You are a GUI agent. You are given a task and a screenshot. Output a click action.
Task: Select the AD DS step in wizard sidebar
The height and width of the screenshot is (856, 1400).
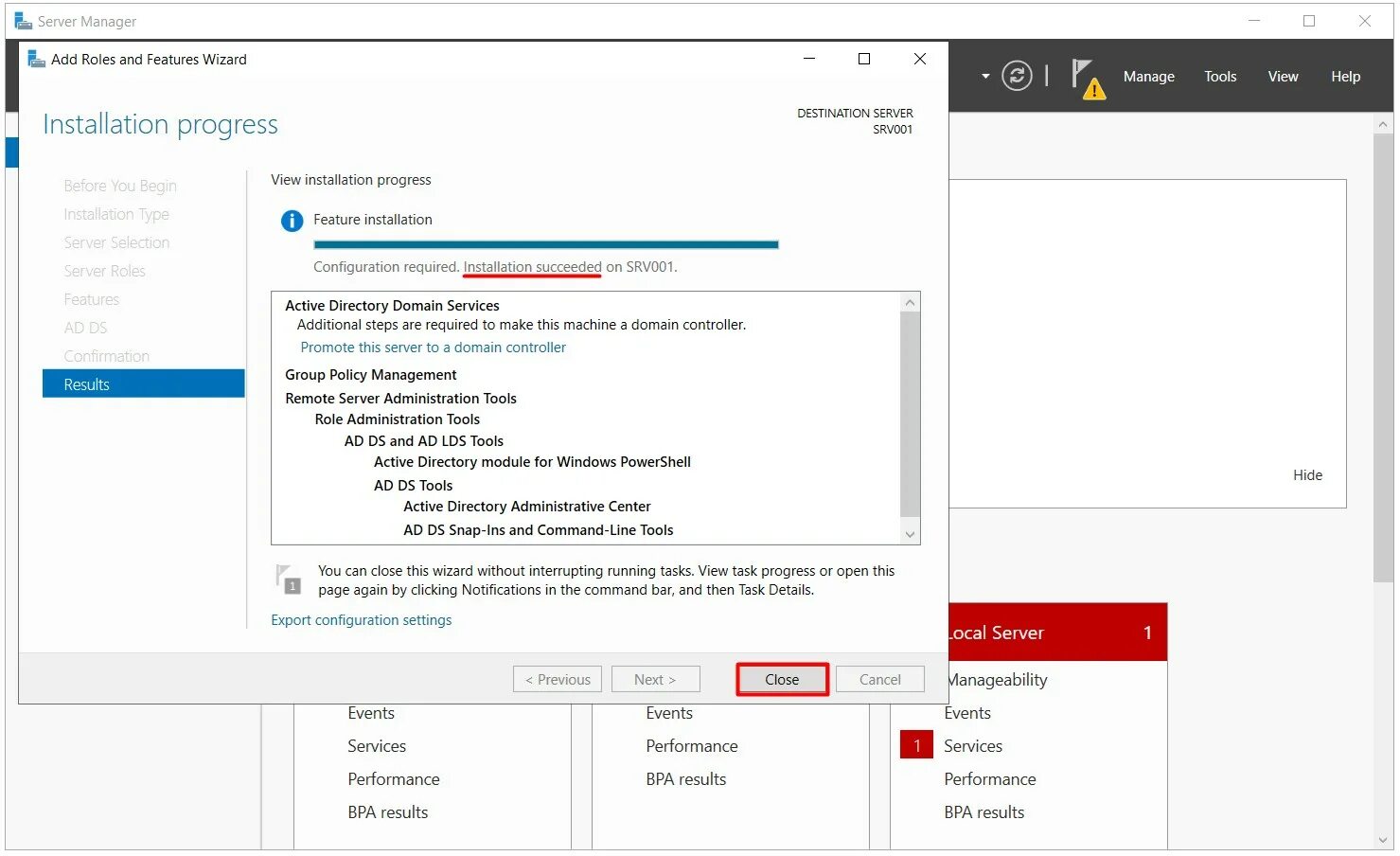pyautogui.click(x=85, y=328)
